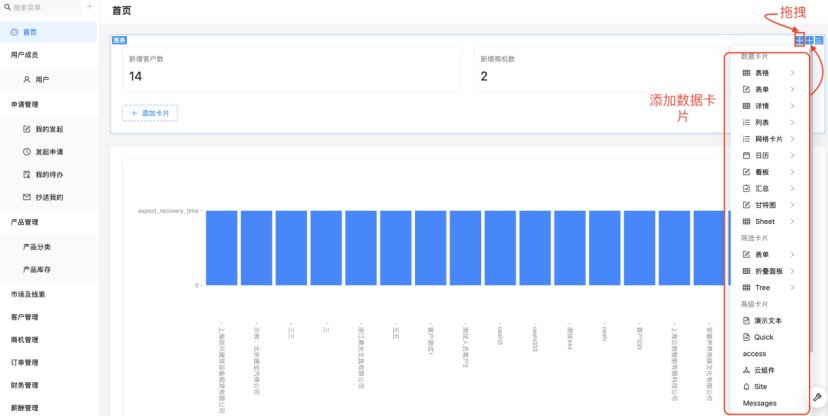Click the envelope icon beside 抄送我的
The height and width of the screenshot is (416, 828).
(x=27, y=197)
